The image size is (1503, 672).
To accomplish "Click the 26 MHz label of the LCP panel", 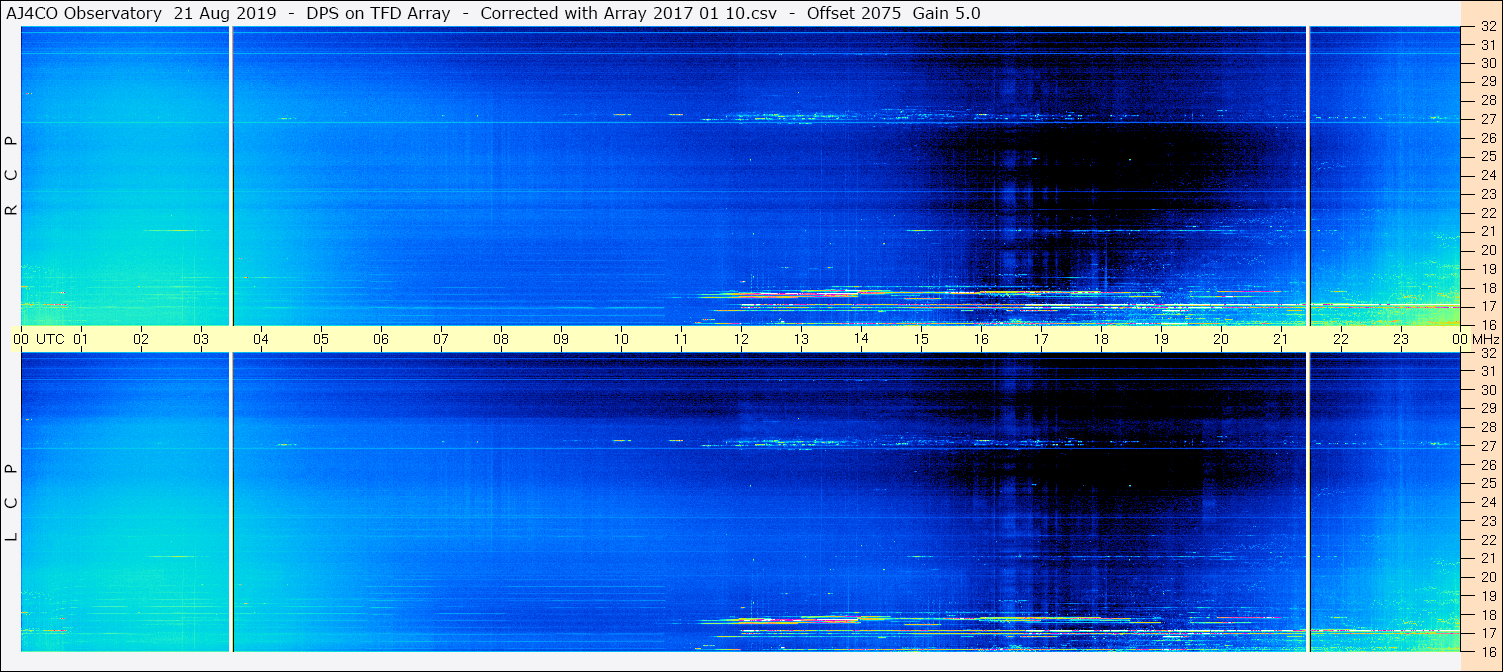I will click(1488, 465).
